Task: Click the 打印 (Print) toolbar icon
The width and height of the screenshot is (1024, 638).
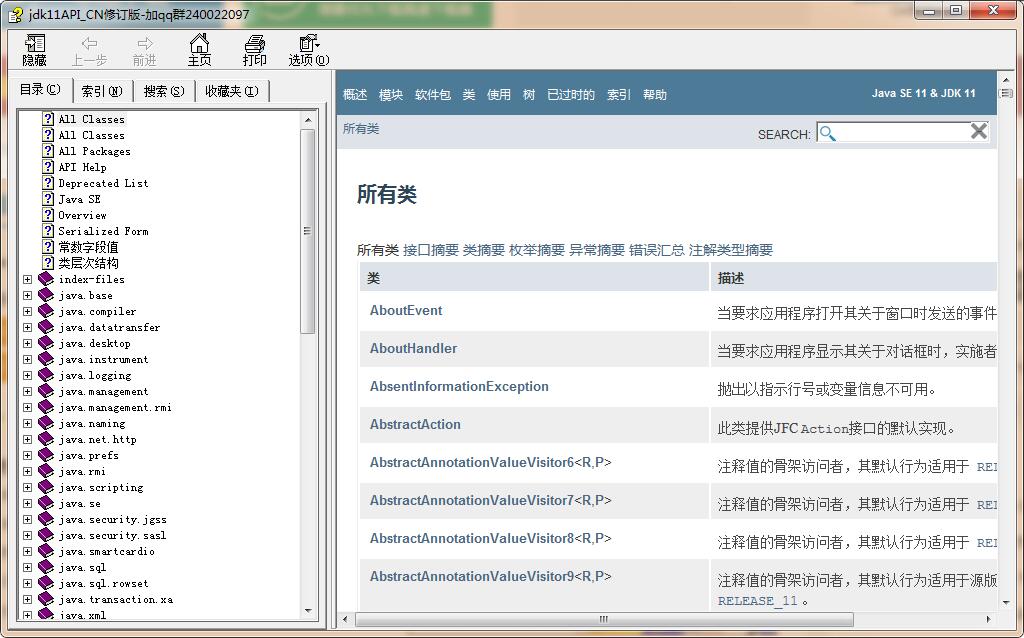Action: [x=255, y=51]
